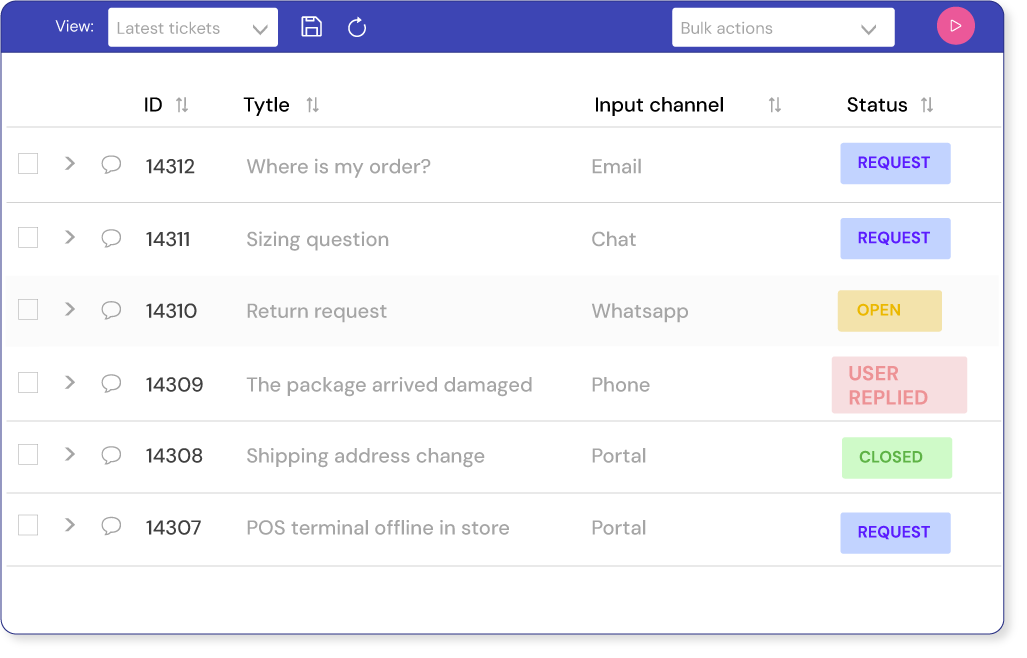The height and width of the screenshot is (658, 1027).
Task: Open comments for ticket 14310
Action: pos(111,310)
